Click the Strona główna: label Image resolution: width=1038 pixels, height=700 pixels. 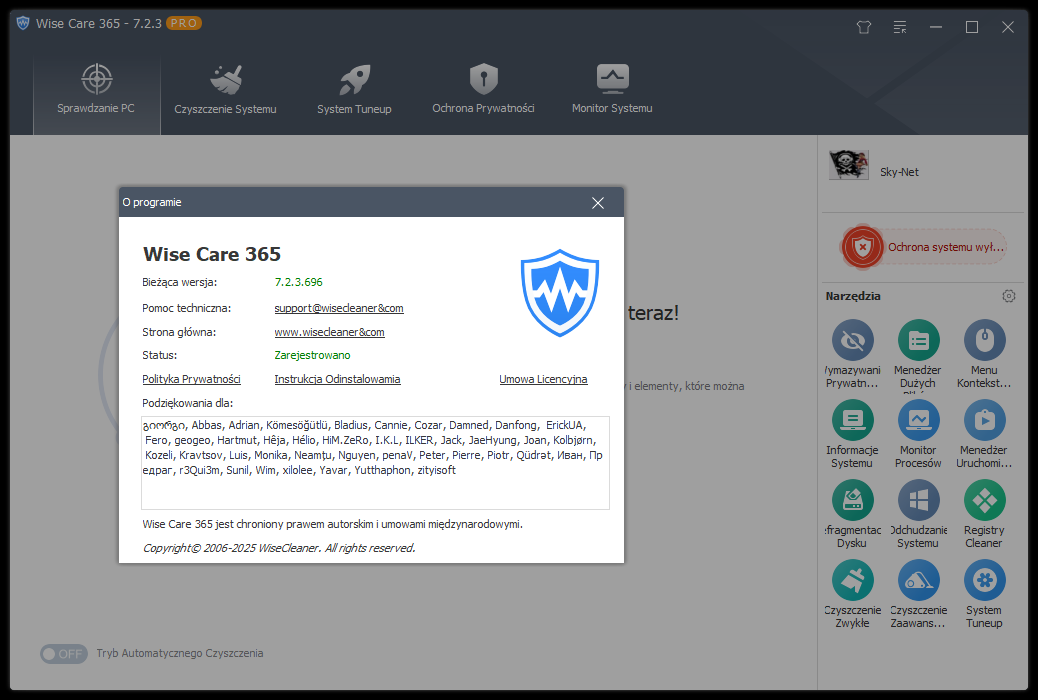pos(179,332)
